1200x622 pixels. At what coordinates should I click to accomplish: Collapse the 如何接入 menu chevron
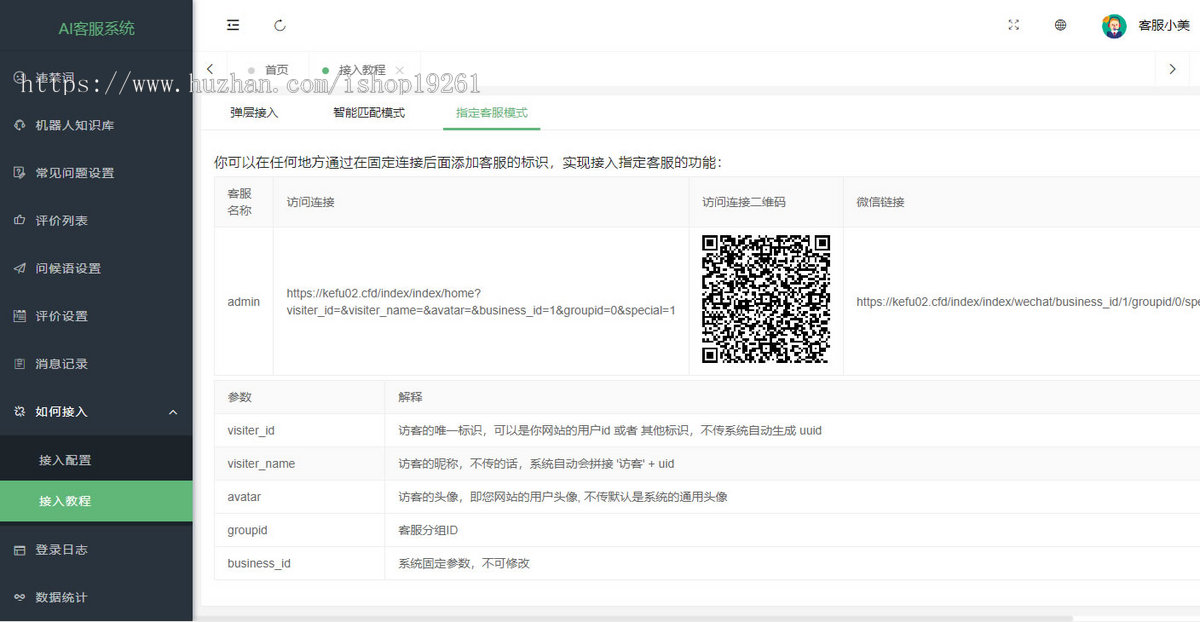point(173,412)
